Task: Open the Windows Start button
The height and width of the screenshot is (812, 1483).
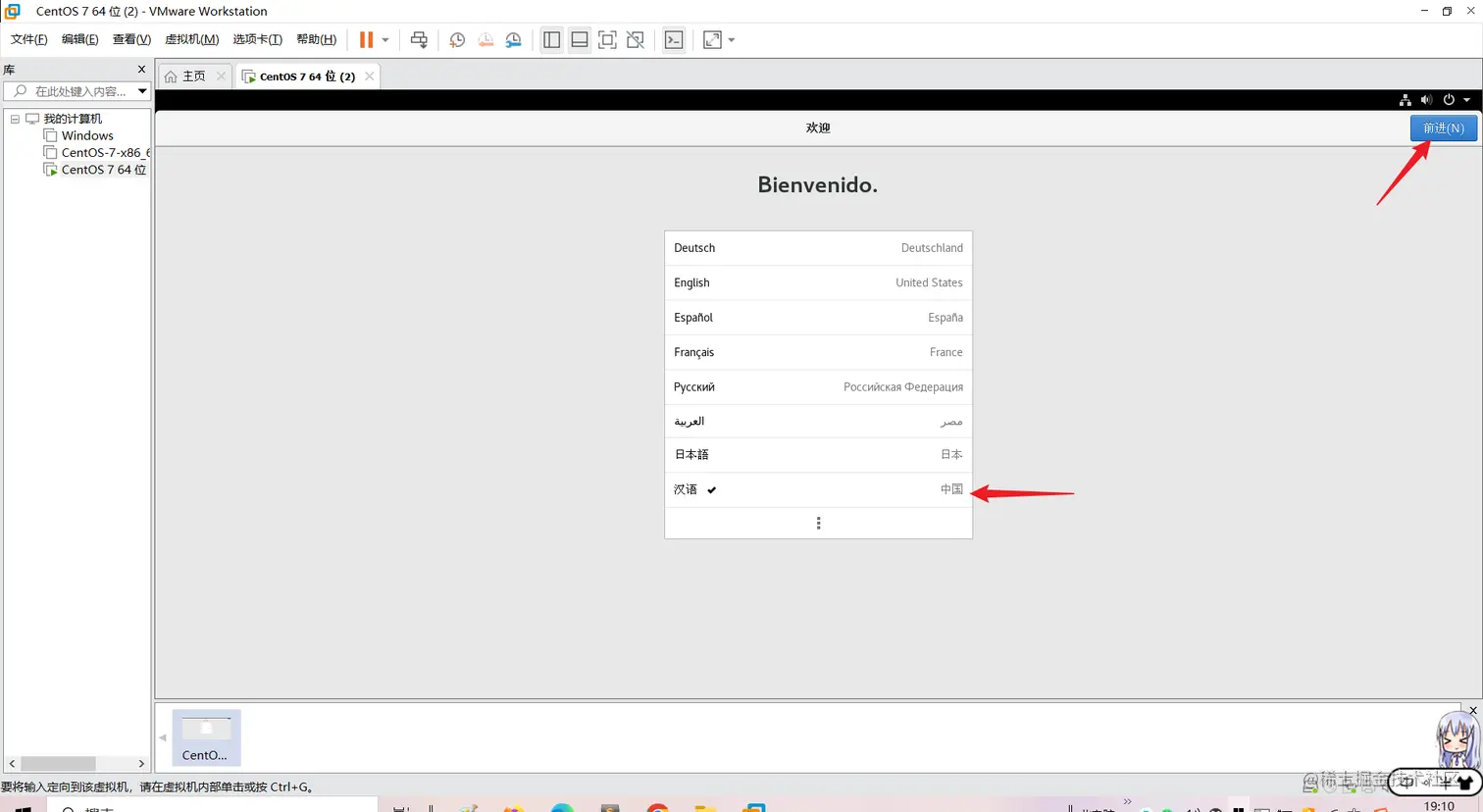Action: 24,807
